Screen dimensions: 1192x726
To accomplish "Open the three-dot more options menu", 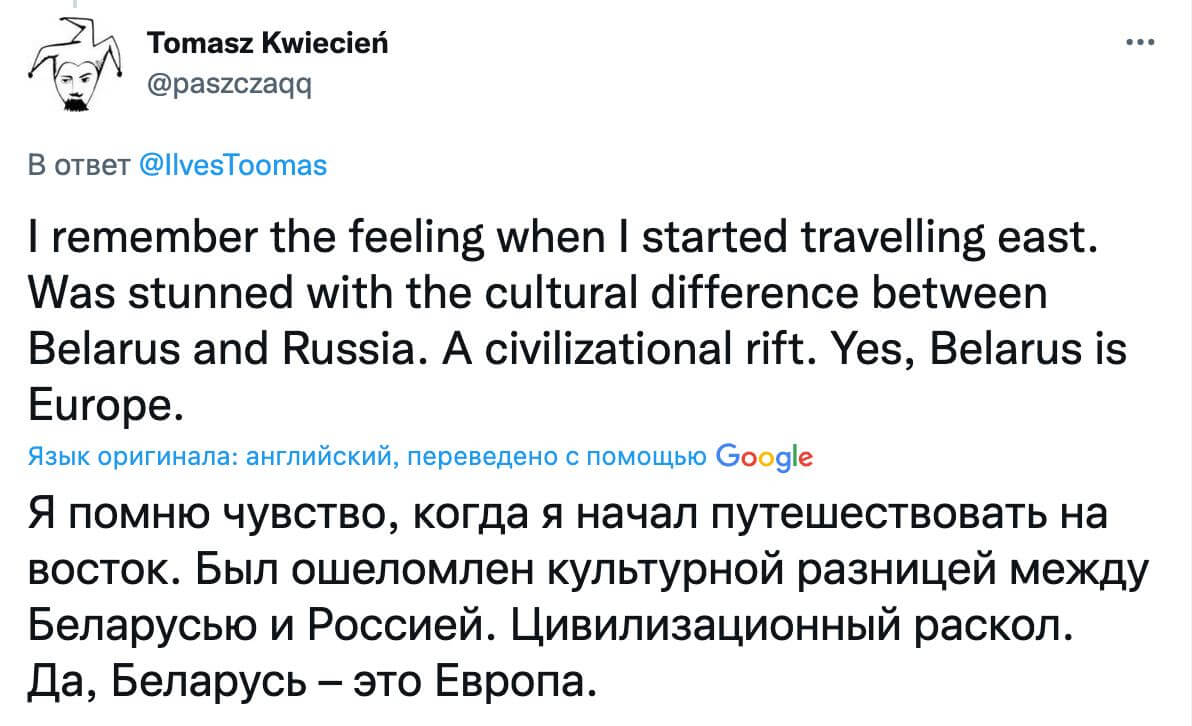I will pyautogui.click(x=1140, y=44).
